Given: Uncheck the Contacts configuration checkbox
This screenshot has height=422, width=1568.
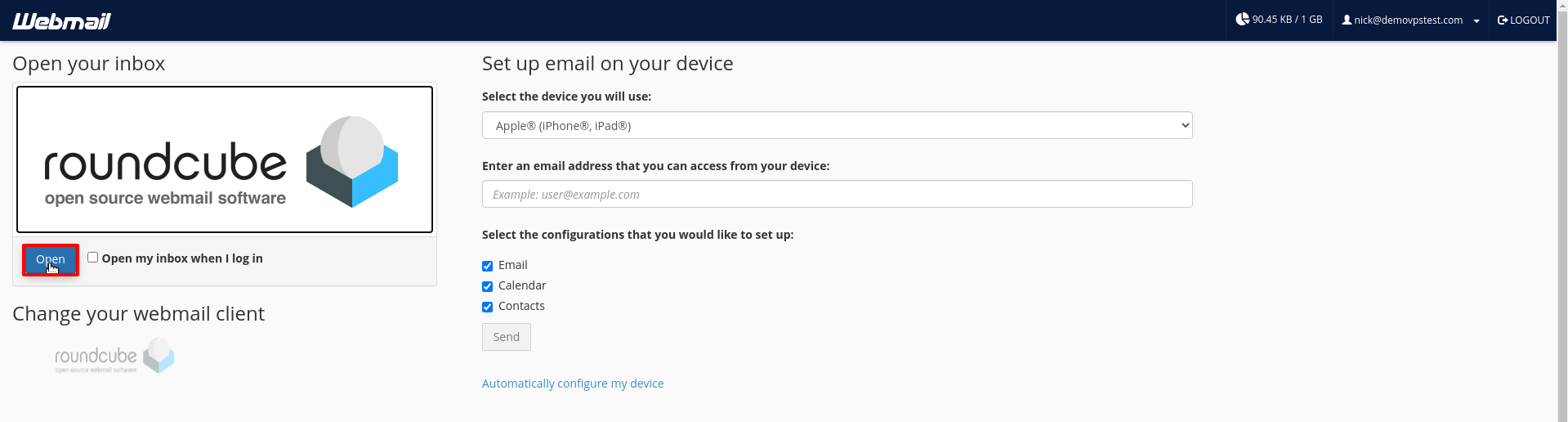Looking at the screenshot, I should point(487,307).
